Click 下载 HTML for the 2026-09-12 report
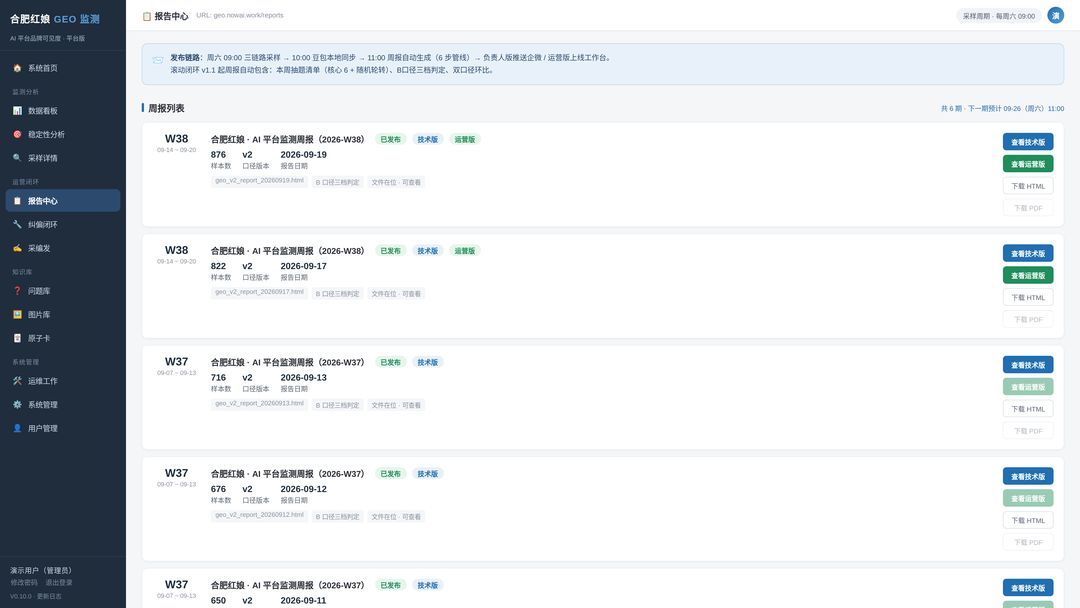This screenshot has height=608, width=1080. [1028, 521]
